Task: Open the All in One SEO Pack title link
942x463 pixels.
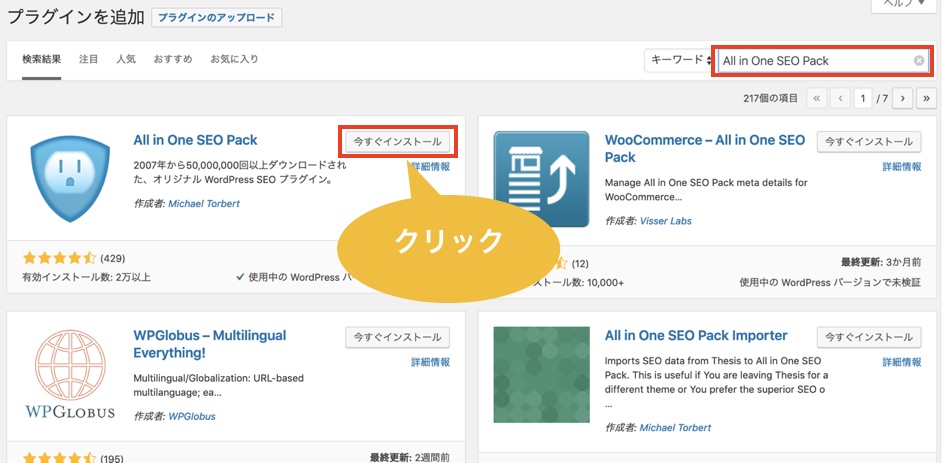Action: 195,141
